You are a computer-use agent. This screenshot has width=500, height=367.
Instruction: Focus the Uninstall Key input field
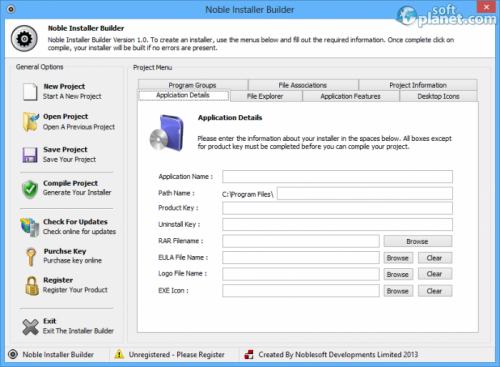pyautogui.click(x=337, y=224)
